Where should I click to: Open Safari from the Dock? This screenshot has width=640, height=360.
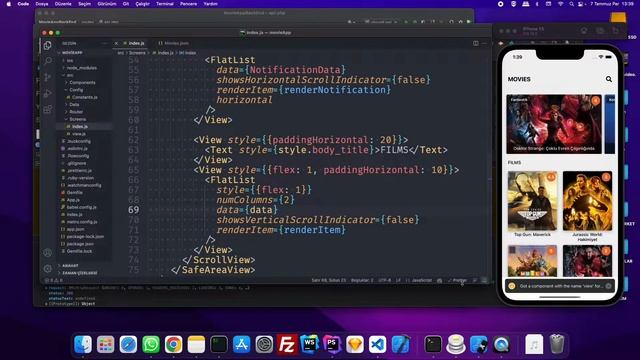coord(128,344)
